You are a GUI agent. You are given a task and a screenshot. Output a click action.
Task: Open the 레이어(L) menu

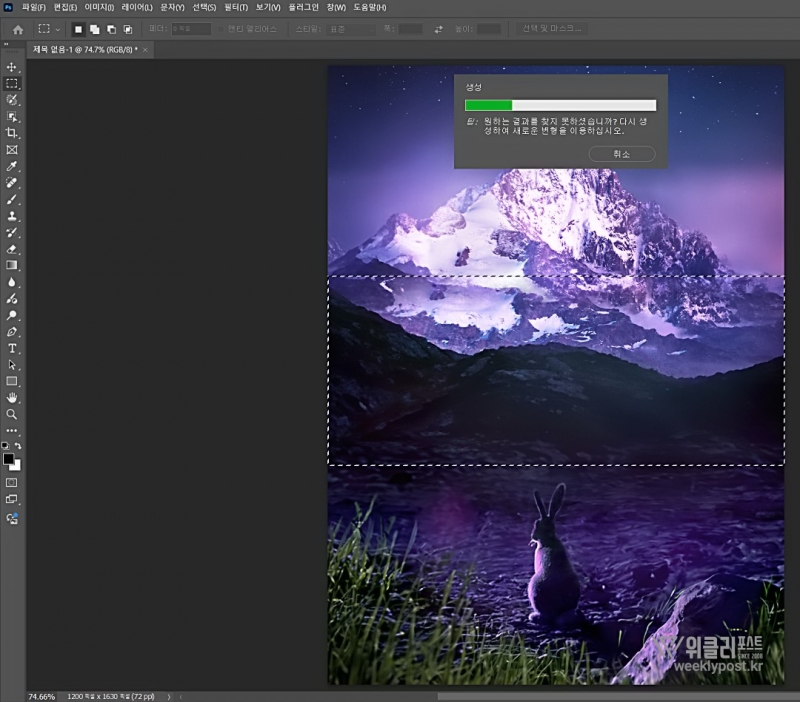137,7
